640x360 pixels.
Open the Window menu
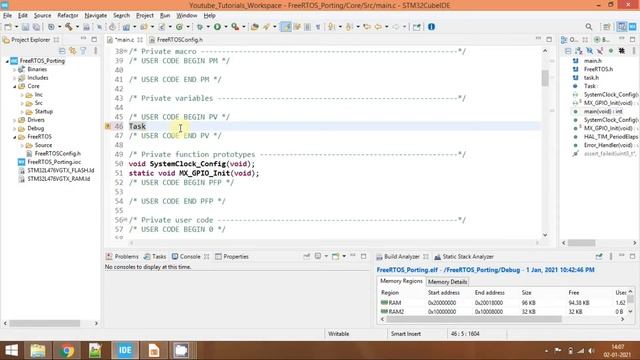click(x=187, y=16)
